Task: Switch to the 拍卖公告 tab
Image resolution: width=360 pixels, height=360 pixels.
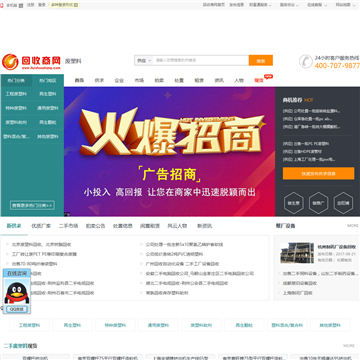Action: coord(95,226)
